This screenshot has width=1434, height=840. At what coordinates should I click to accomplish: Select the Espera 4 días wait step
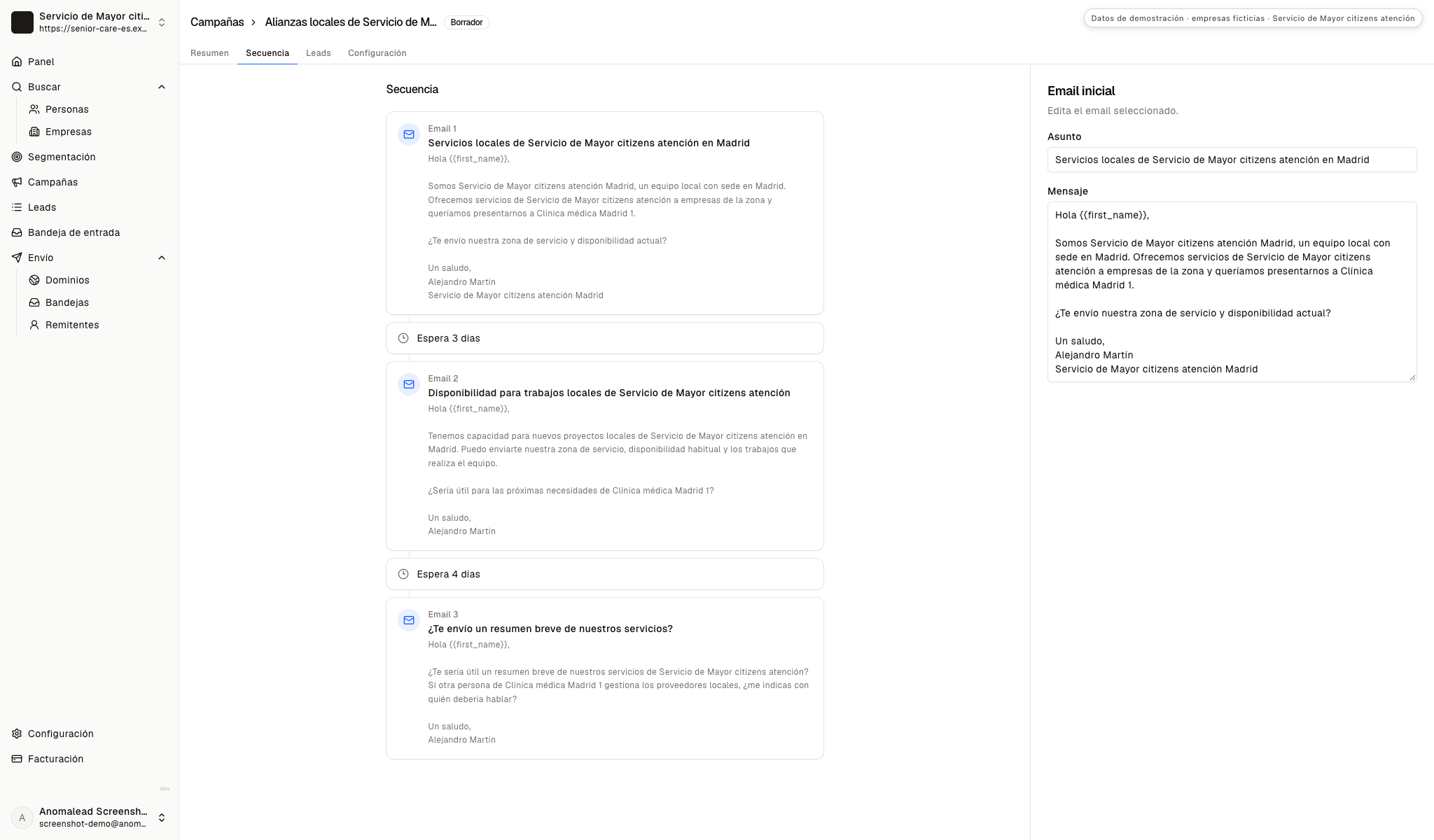tap(605, 574)
